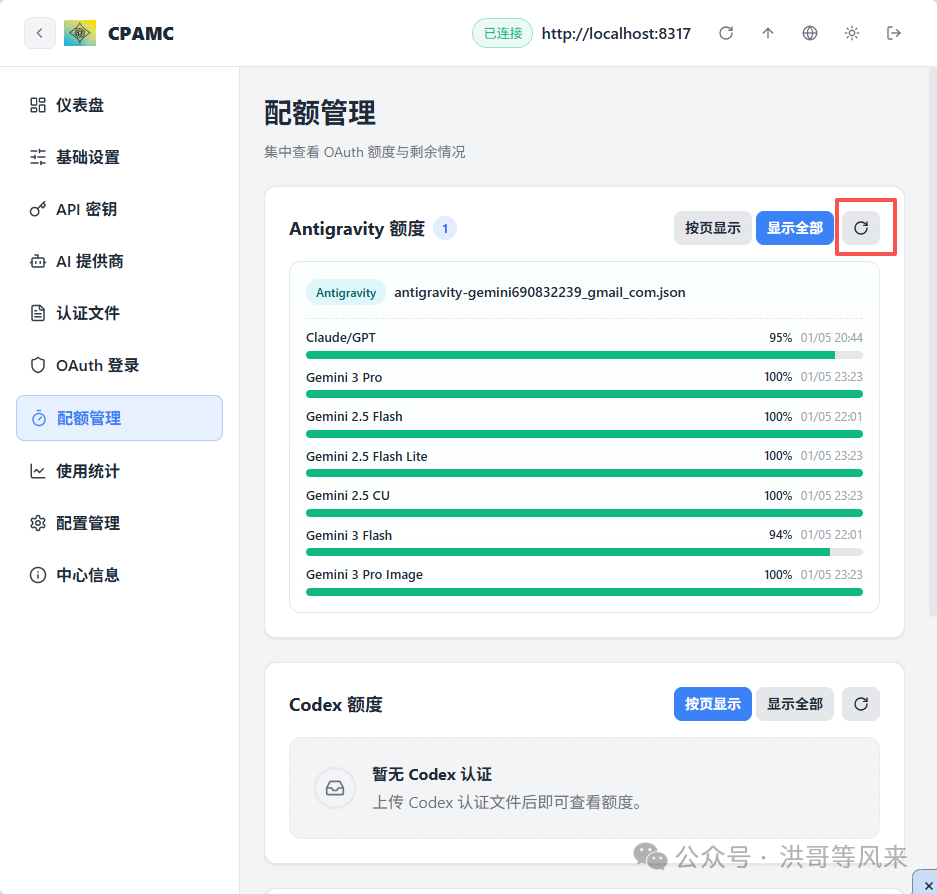Click the 使用统计 statistics icon

39,470
